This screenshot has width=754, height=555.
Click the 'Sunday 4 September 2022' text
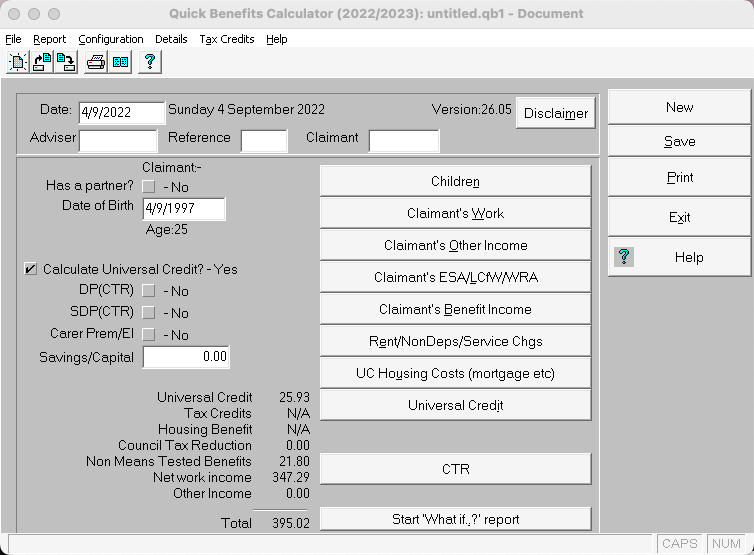pyautogui.click(x=246, y=110)
